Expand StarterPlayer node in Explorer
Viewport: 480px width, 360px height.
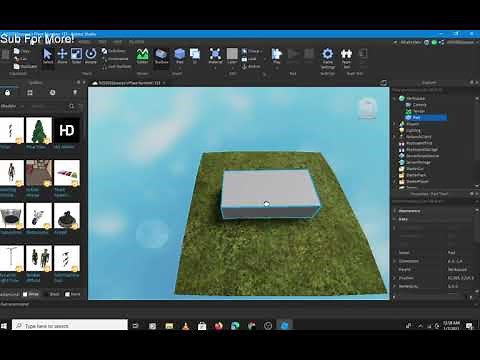point(395,181)
